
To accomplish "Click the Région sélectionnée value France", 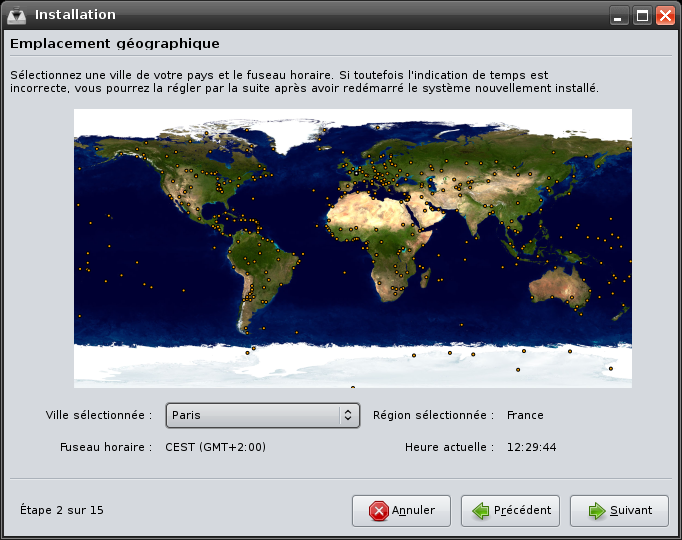I will pos(525,415).
